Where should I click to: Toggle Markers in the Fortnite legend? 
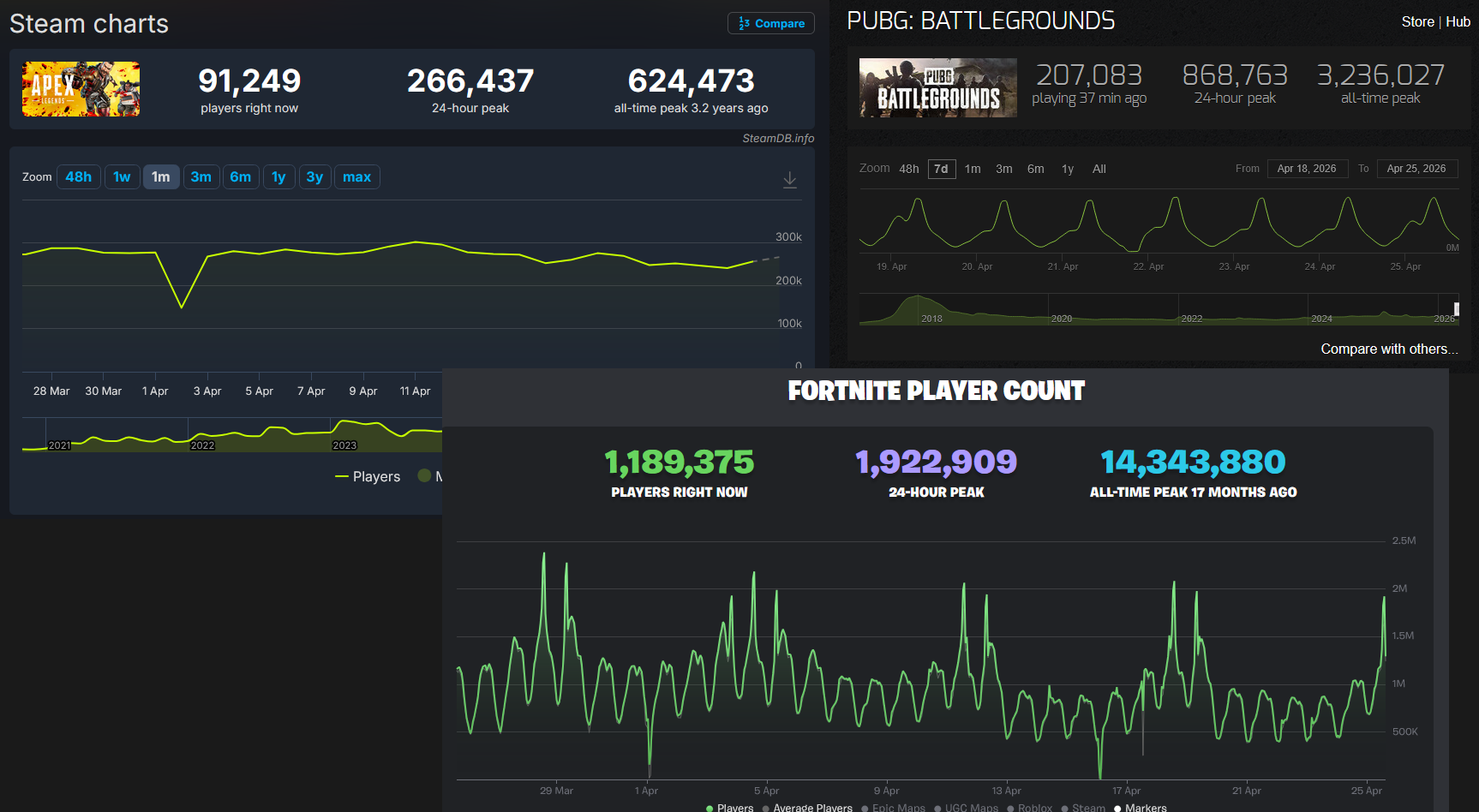[1141, 808]
